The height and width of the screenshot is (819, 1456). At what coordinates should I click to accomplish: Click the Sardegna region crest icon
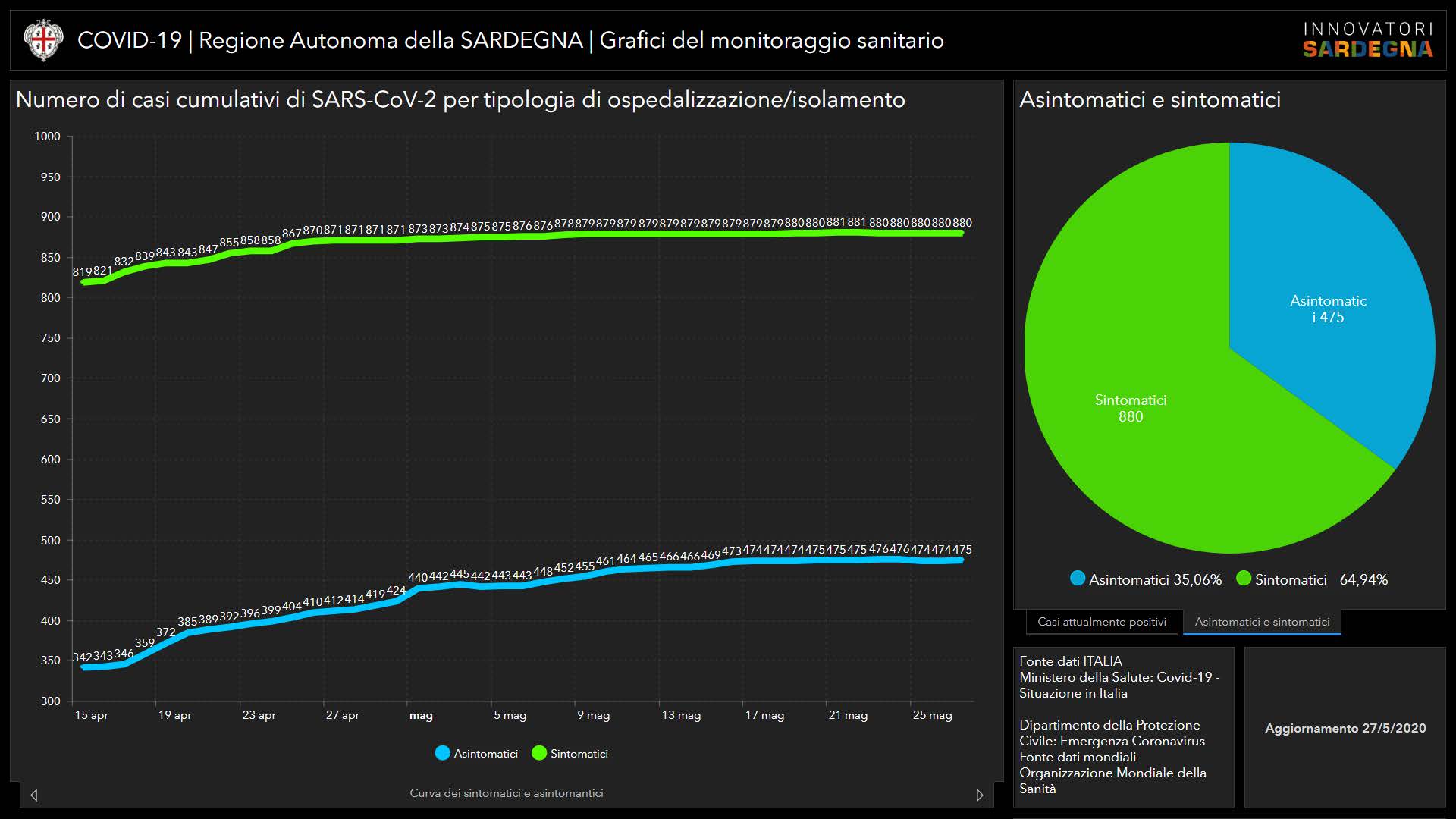[x=42, y=40]
